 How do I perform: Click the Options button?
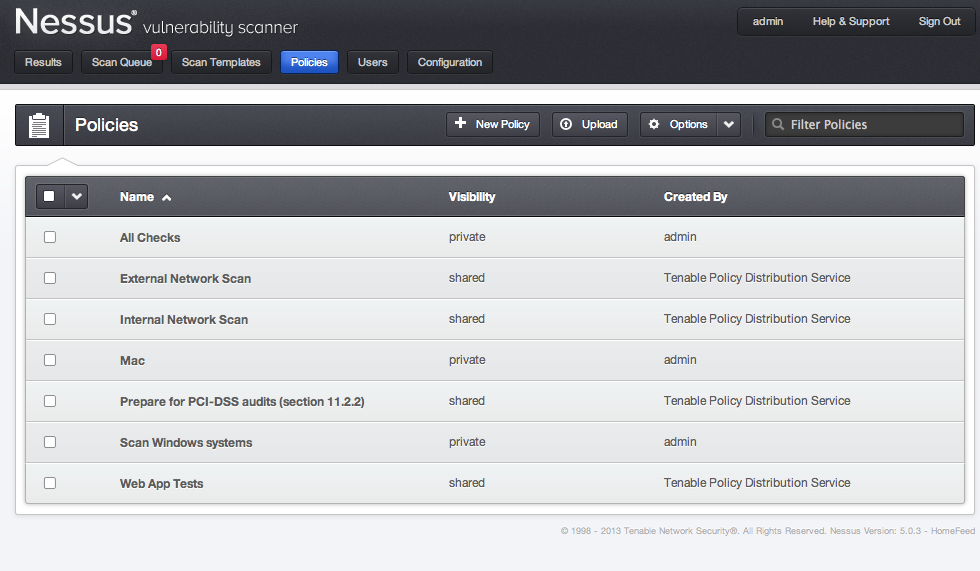click(x=679, y=124)
